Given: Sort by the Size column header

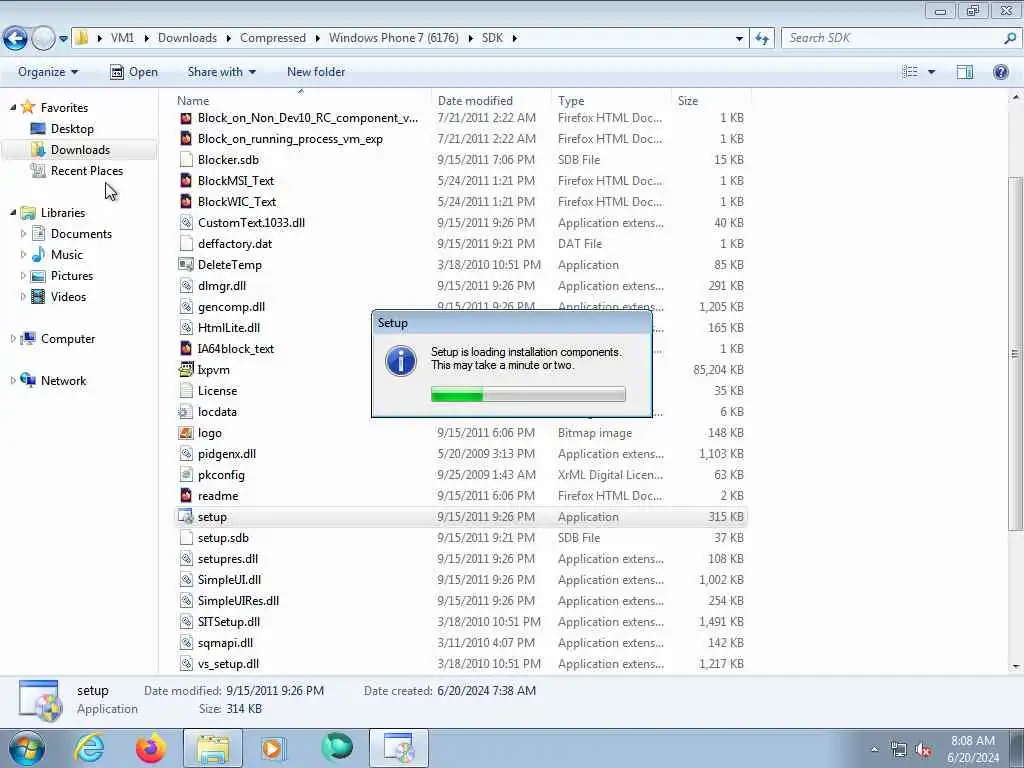Looking at the screenshot, I should coord(712,101).
